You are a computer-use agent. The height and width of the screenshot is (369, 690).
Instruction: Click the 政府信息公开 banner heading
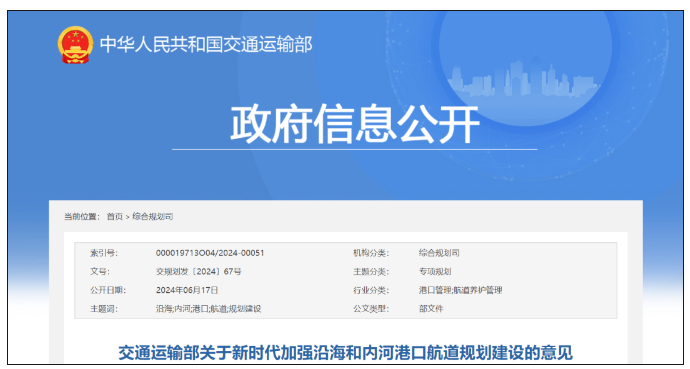[355, 124]
